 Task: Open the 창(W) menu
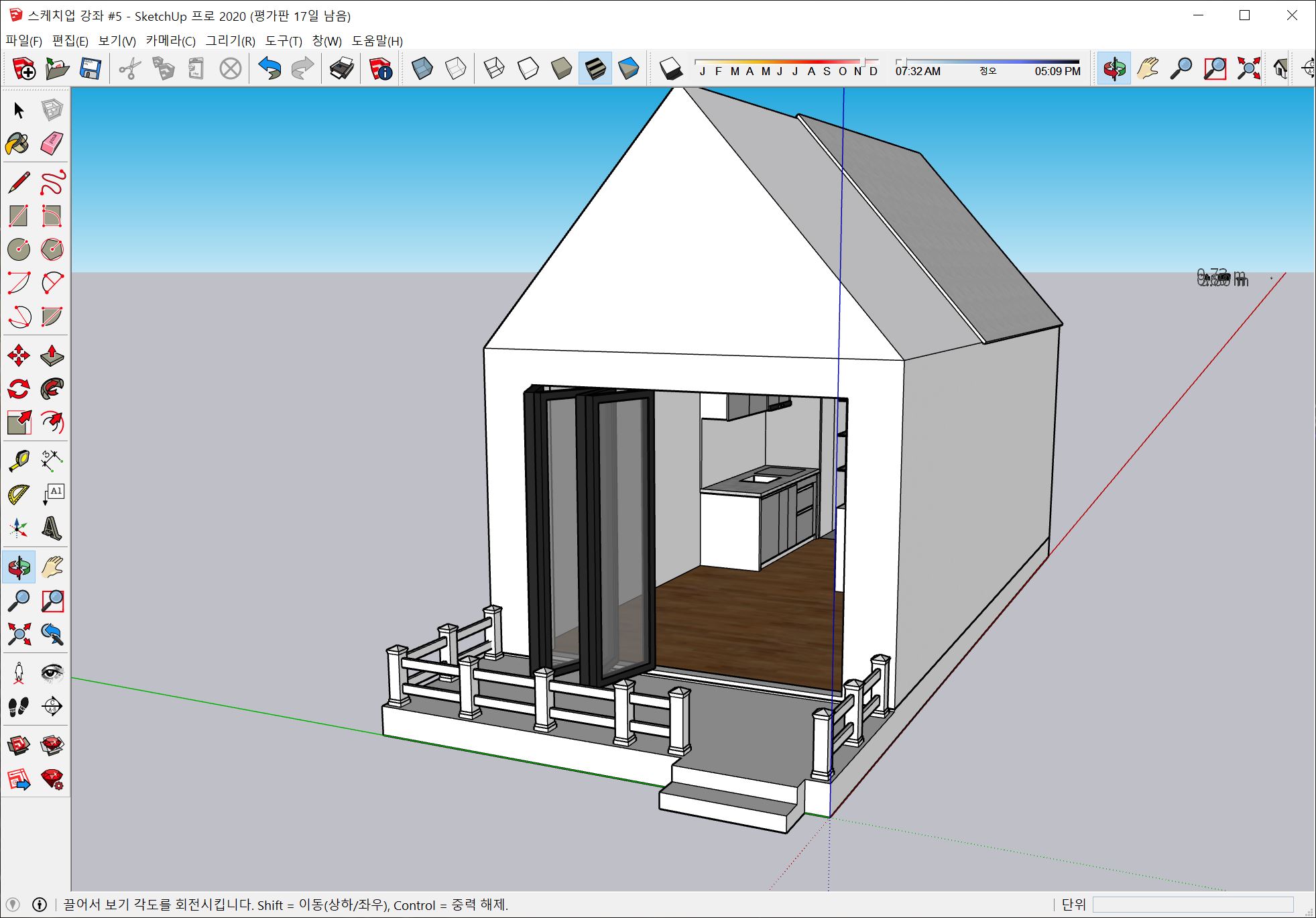(327, 41)
